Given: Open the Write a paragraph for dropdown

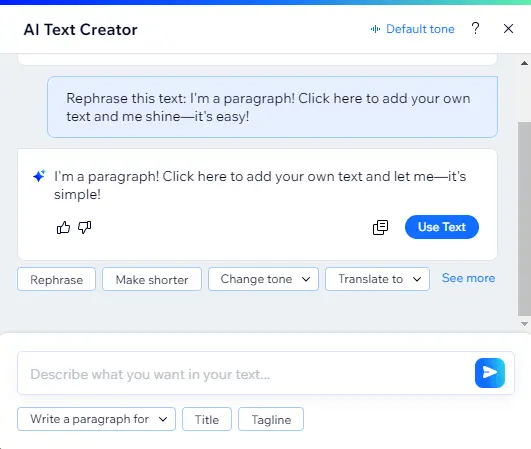Looking at the screenshot, I should (97, 419).
